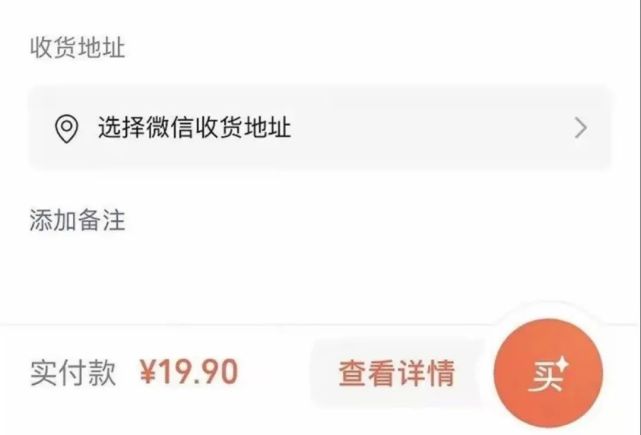Select the 收货地址 section heading
Image resolution: width=641 pixels, height=435 pixels.
77,47
